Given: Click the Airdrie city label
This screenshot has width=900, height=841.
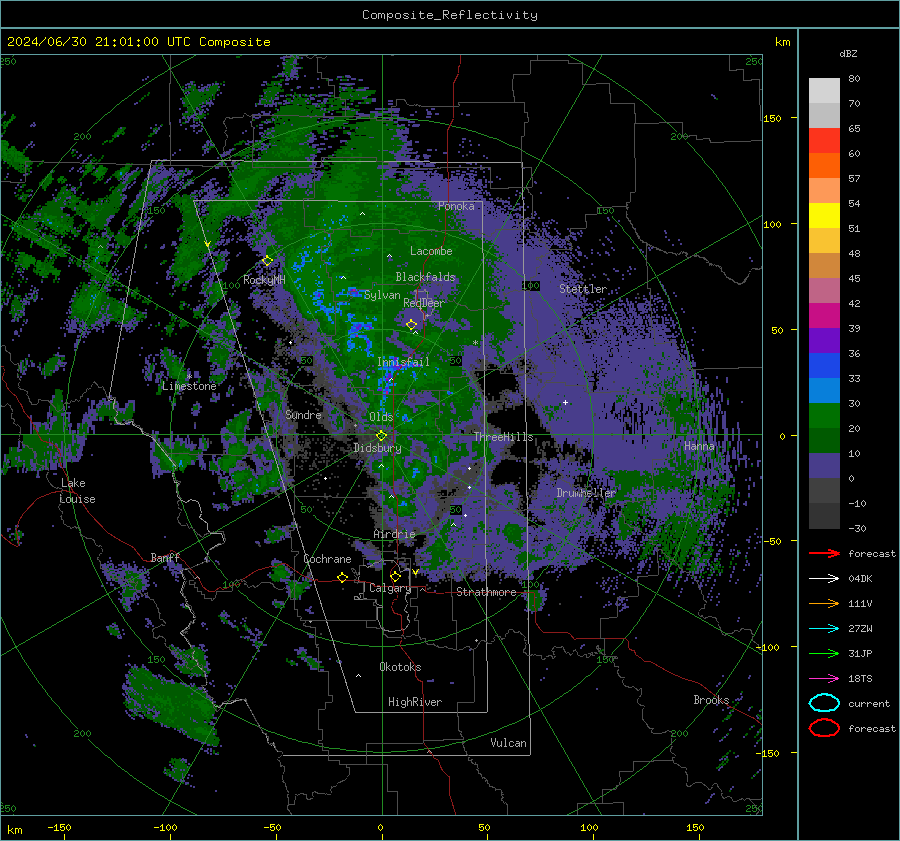Looking at the screenshot, I should pos(394,534).
